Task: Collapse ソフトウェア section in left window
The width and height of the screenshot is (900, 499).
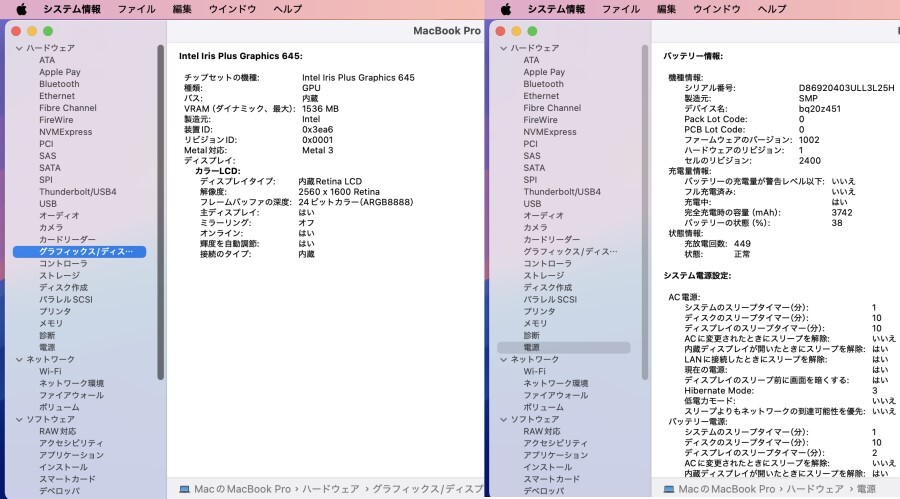Action: click(x=19, y=420)
